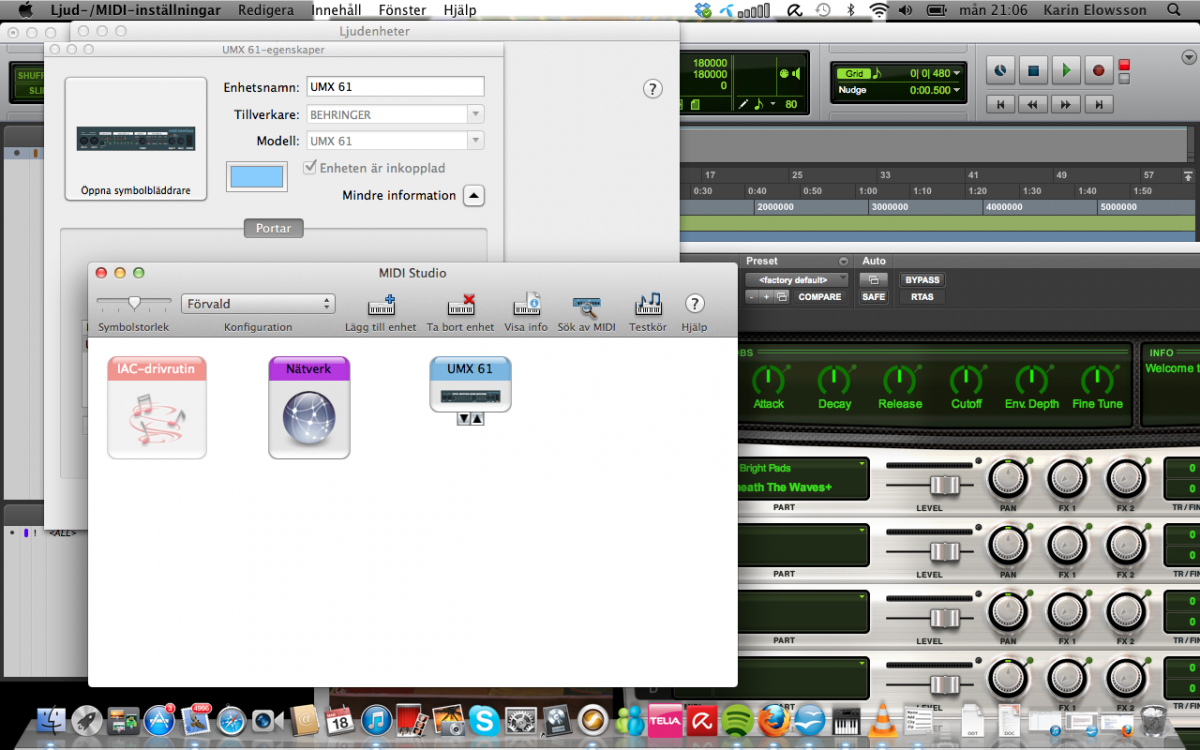Adjust the Fine Tune knob
The image size is (1200, 750).
pos(1097,380)
